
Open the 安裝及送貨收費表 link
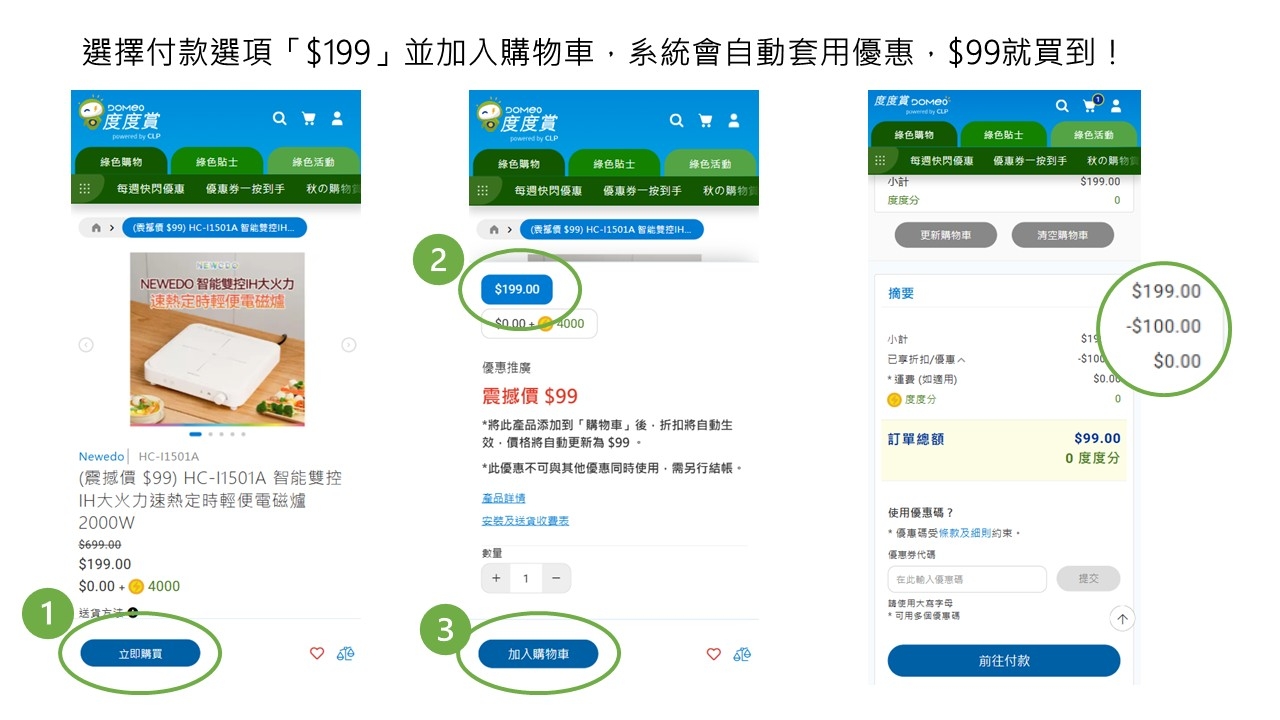pyautogui.click(x=525, y=521)
